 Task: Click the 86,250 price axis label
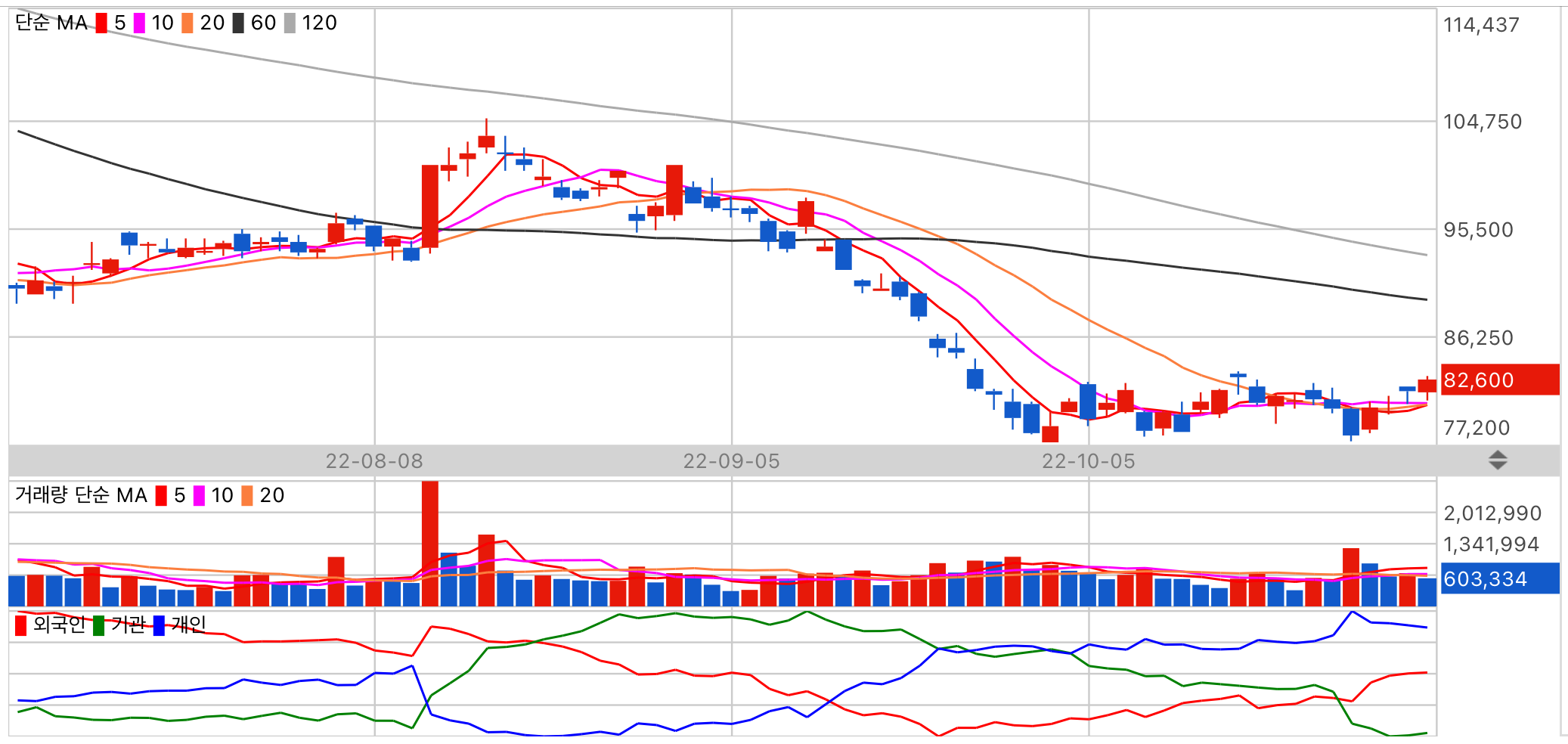click(x=1478, y=338)
